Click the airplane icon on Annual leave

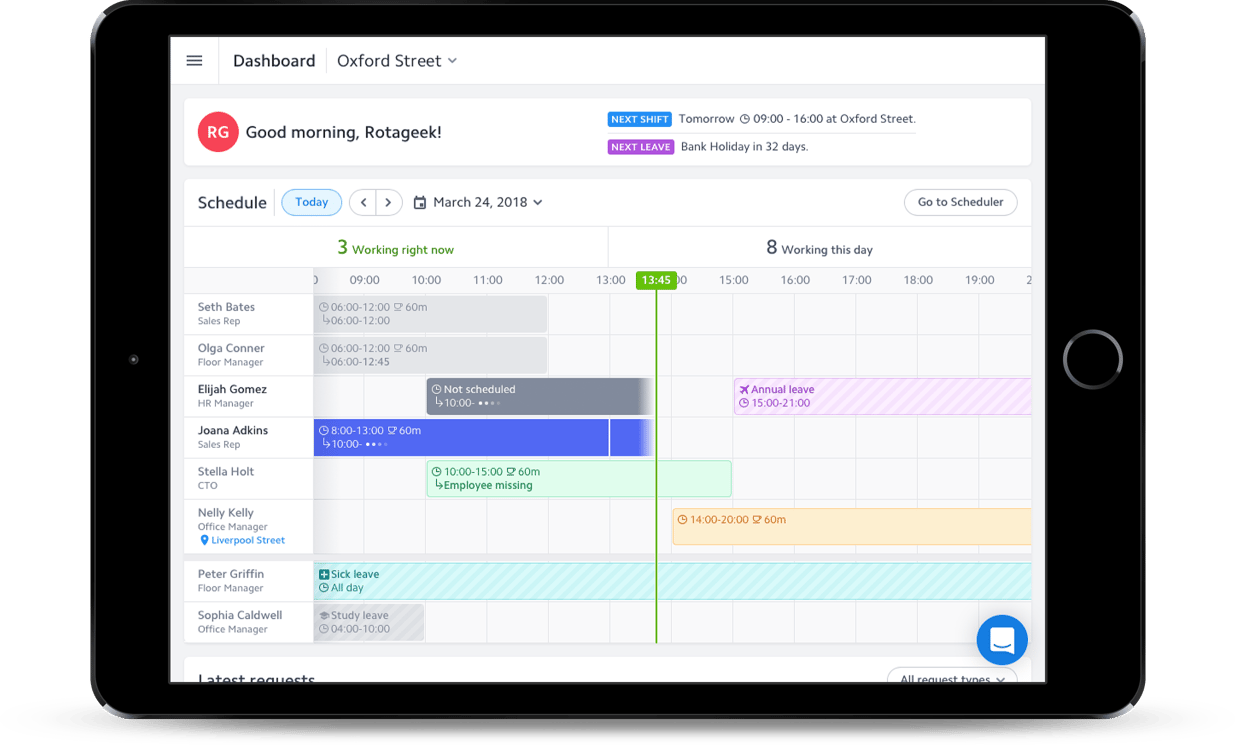coord(744,389)
